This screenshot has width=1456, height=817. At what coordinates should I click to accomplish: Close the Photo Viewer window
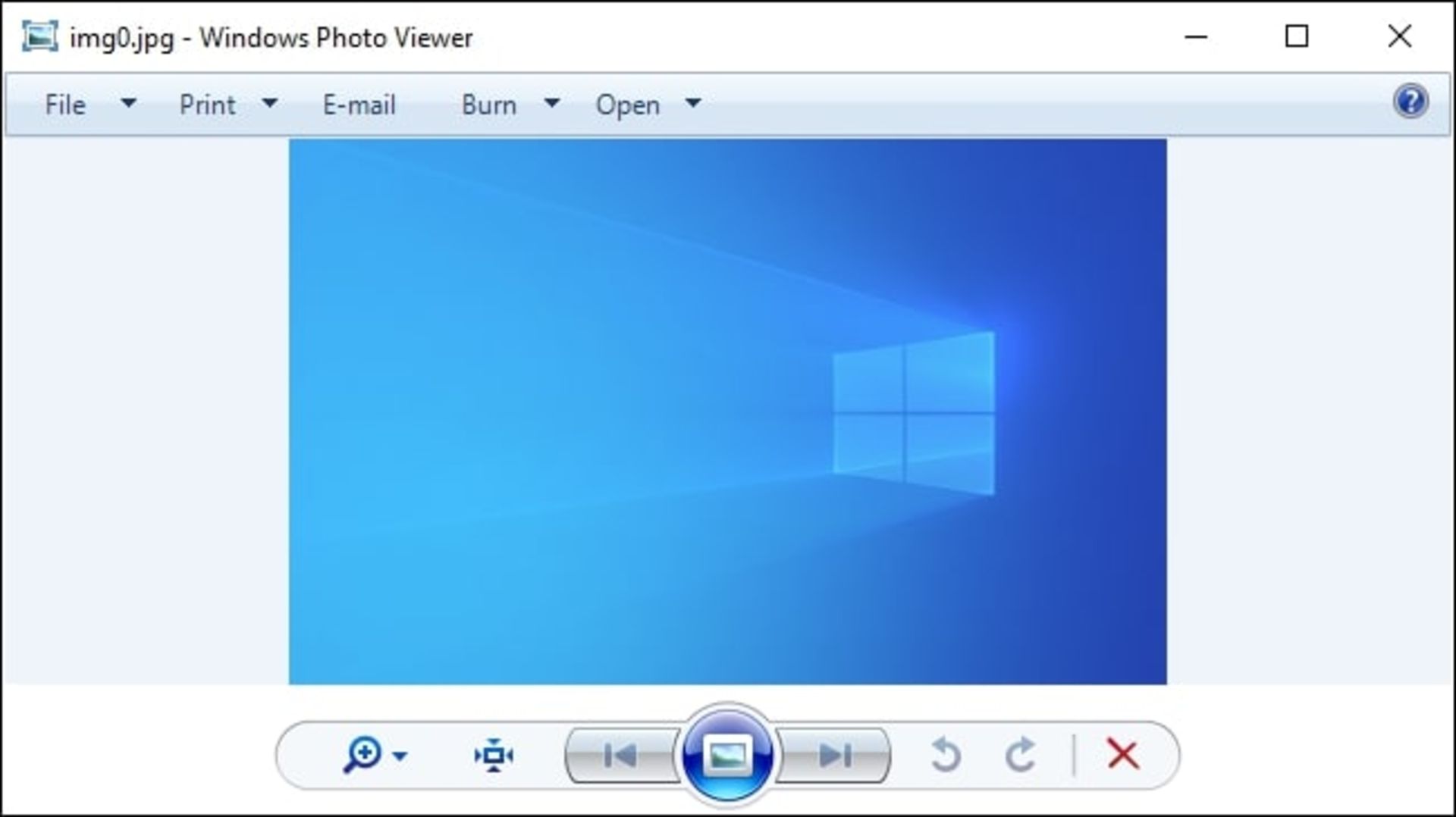1400,36
